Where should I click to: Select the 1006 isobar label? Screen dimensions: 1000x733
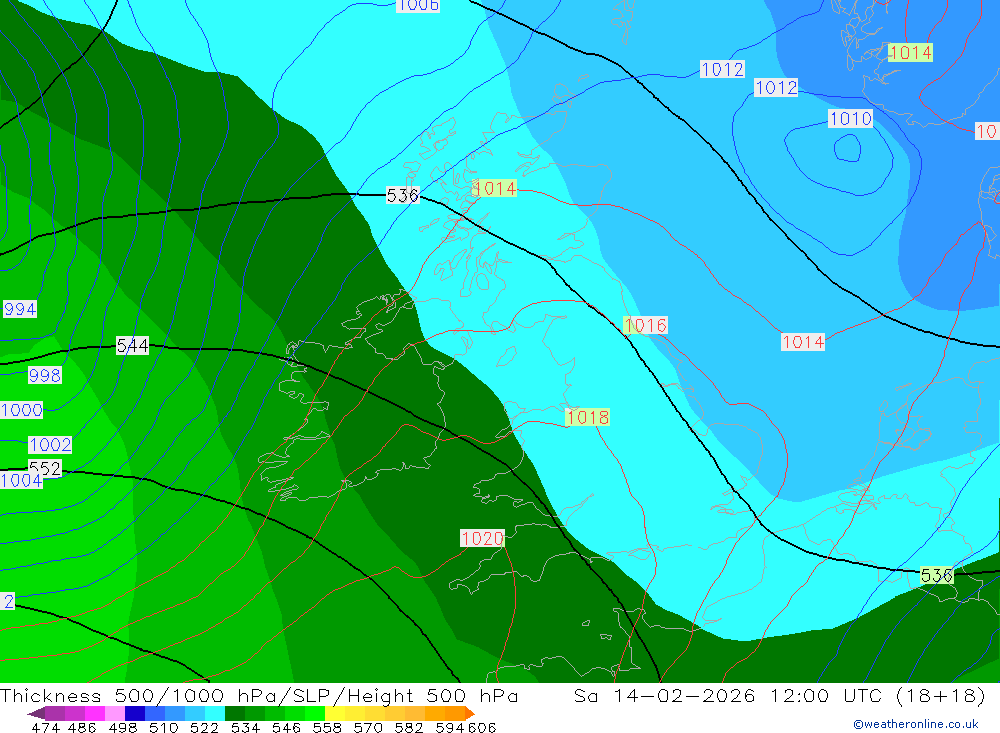coord(418,5)
